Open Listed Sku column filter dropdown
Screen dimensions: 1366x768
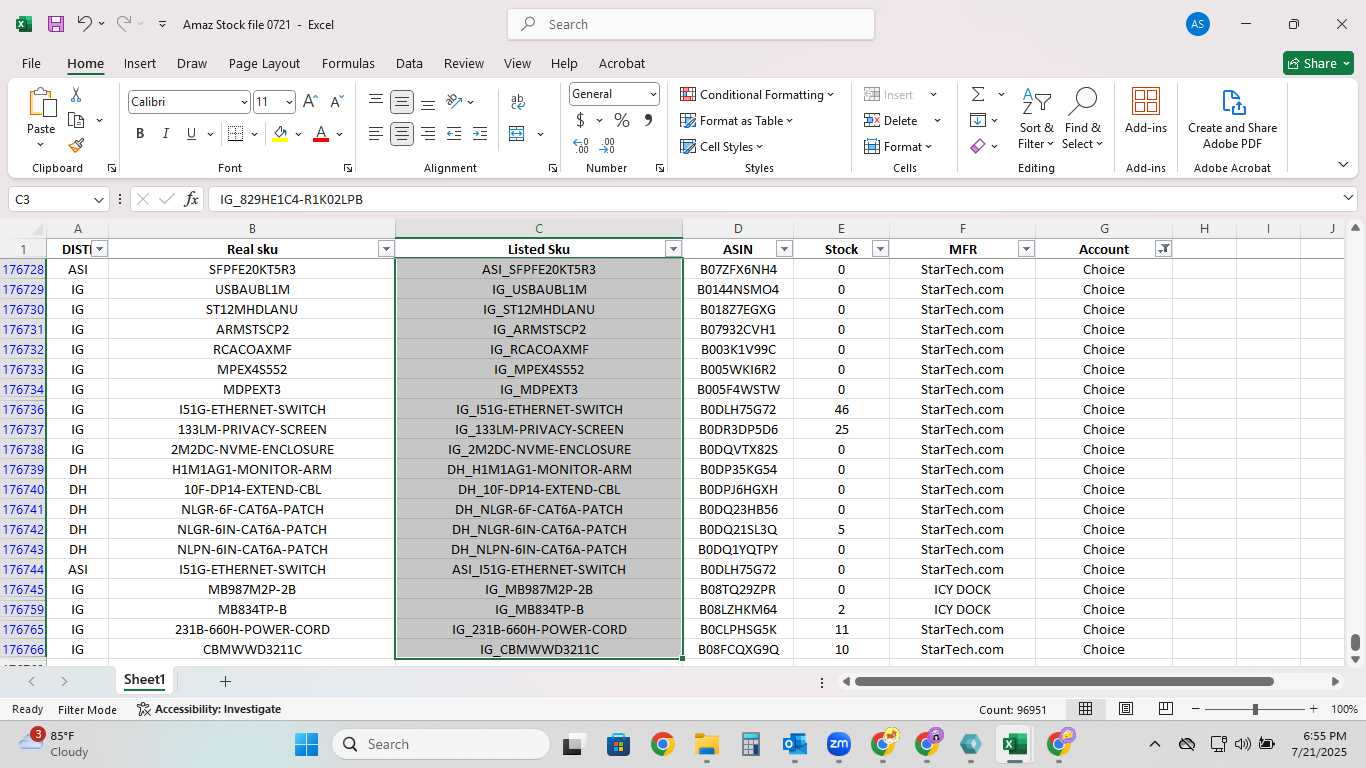click(x=673, y=249)
